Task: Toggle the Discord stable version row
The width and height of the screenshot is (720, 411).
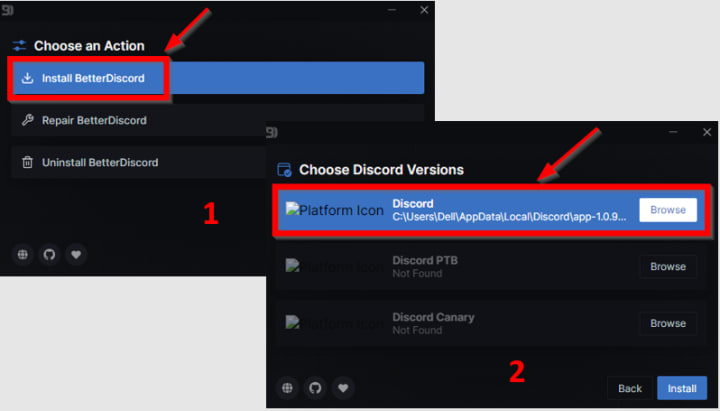Action: [491, 210]
